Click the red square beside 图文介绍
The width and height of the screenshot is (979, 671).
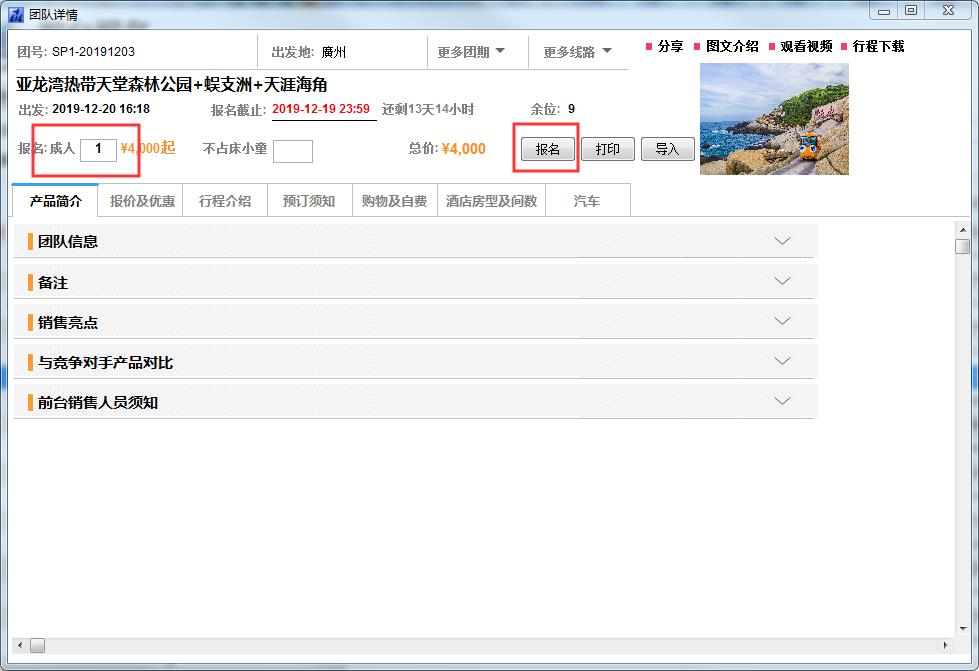pyautogui.click(x=697, y=47)
